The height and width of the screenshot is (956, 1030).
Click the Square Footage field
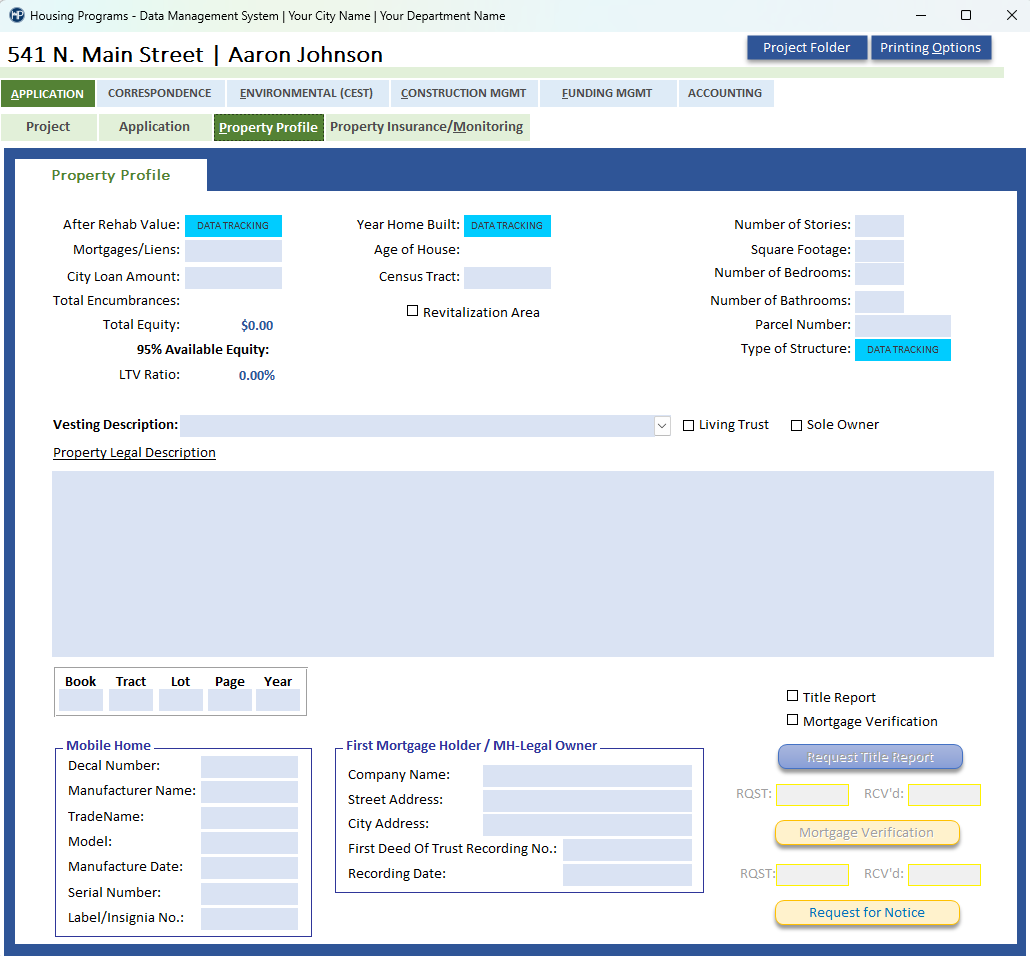(879, 250)
